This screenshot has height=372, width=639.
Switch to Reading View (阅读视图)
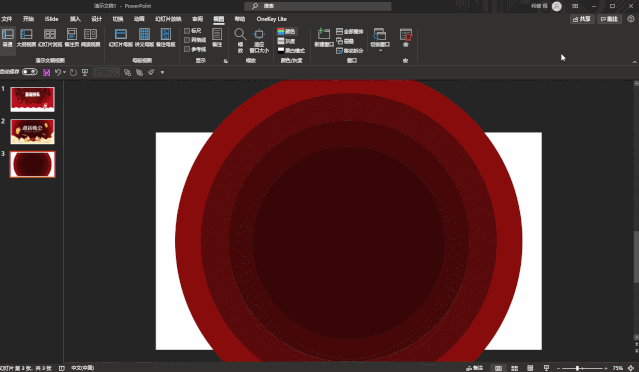click(90, 37)
